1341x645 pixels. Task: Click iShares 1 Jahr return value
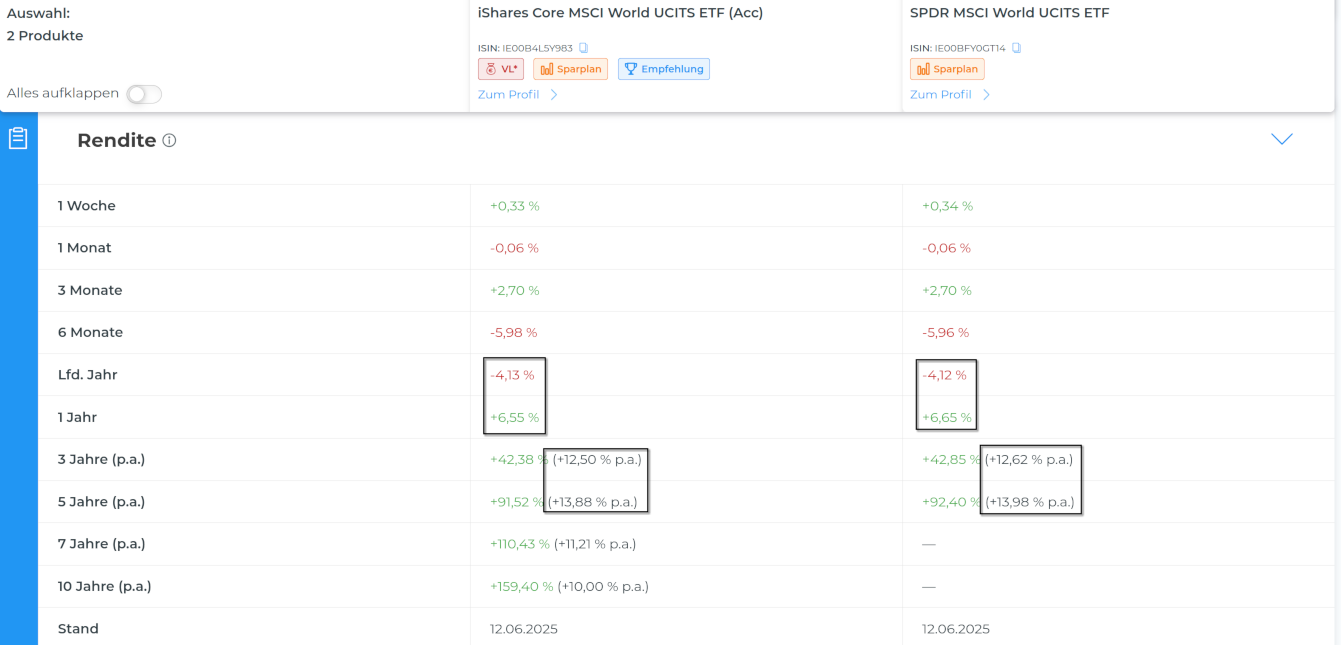515,418
